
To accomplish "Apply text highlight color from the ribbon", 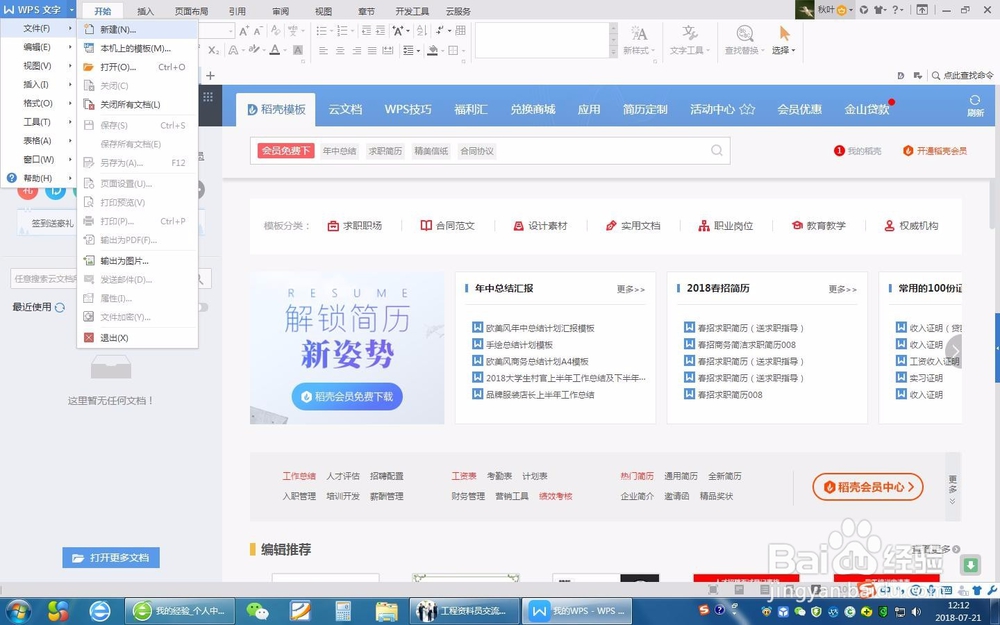I will pyautogui.click(x=254, y=50).
